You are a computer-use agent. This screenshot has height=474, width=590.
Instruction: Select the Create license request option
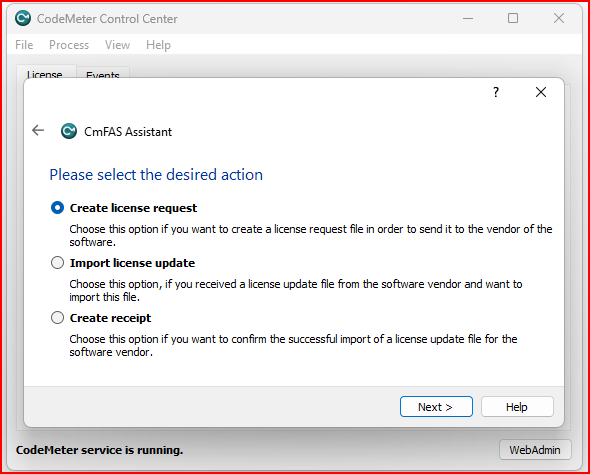pos(58,208)
